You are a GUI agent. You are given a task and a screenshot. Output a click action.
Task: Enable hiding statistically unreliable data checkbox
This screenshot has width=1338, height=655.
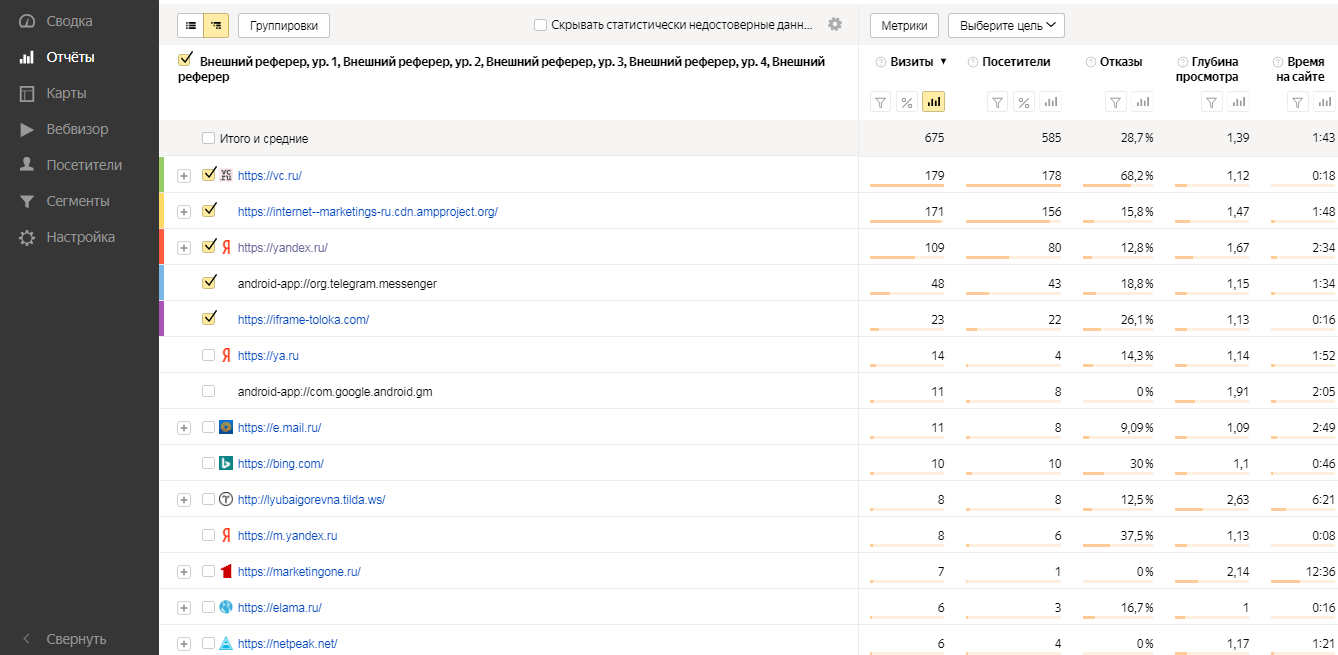point(541,25)
